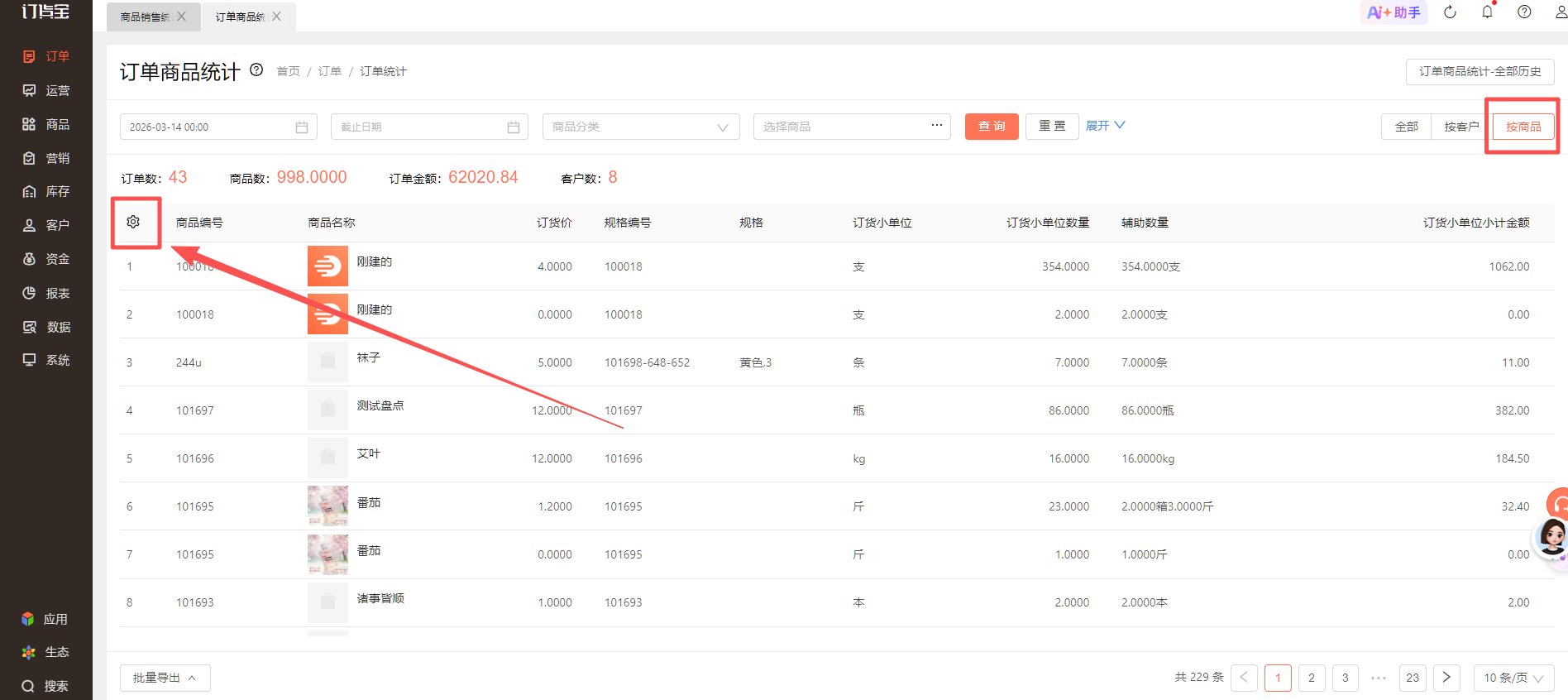Click the start date field 2026-03-14 00:00
This screenshot has width=1568, height=700.
(x=218, y=127)
